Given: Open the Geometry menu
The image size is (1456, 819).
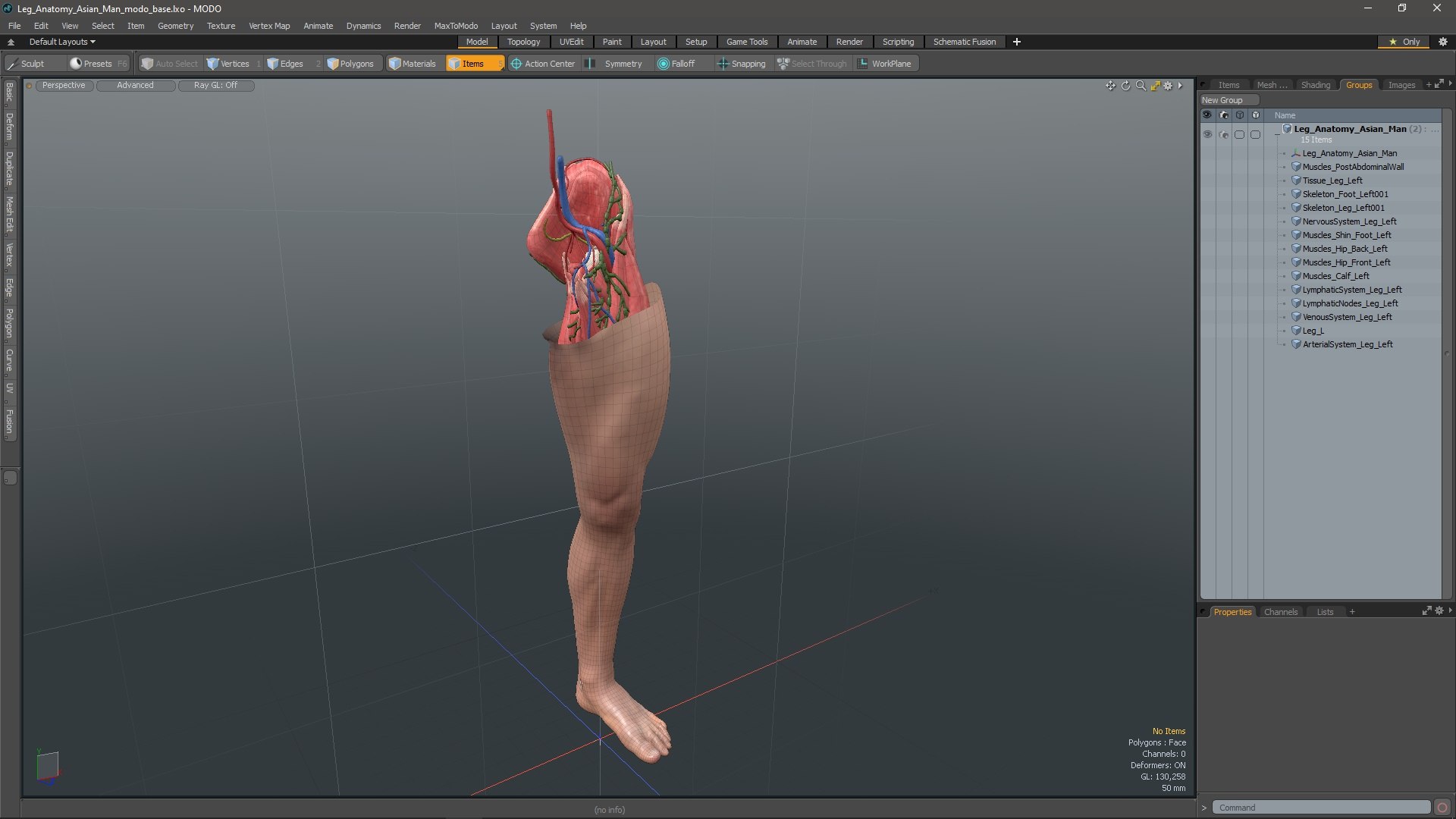Looking at the screenshot, I should (x=175, y=26).
